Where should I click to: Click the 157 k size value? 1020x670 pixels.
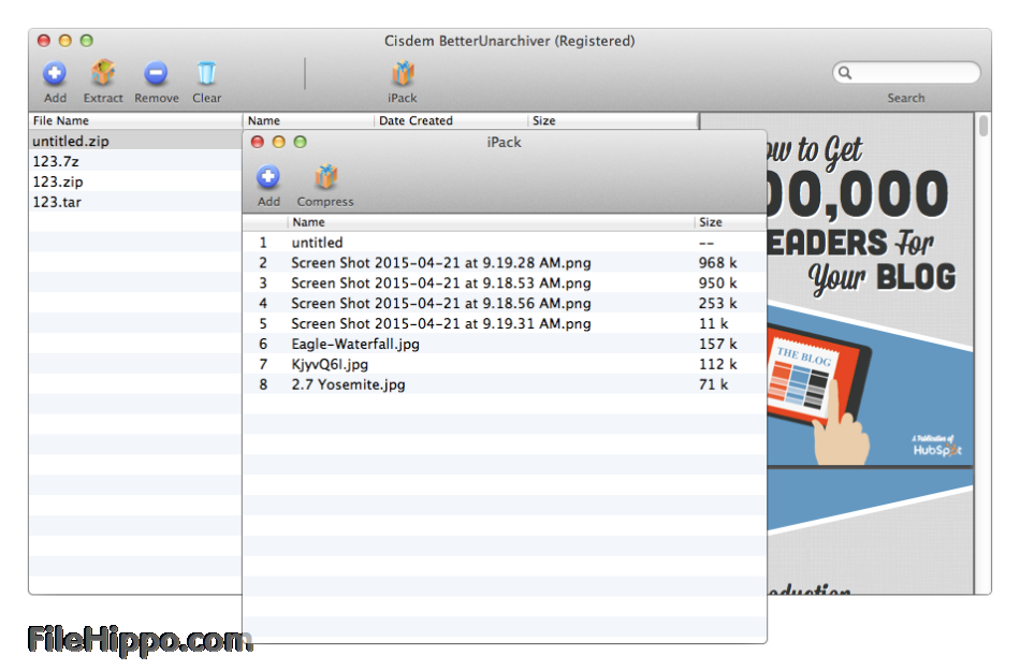click(x=718, y=343)
